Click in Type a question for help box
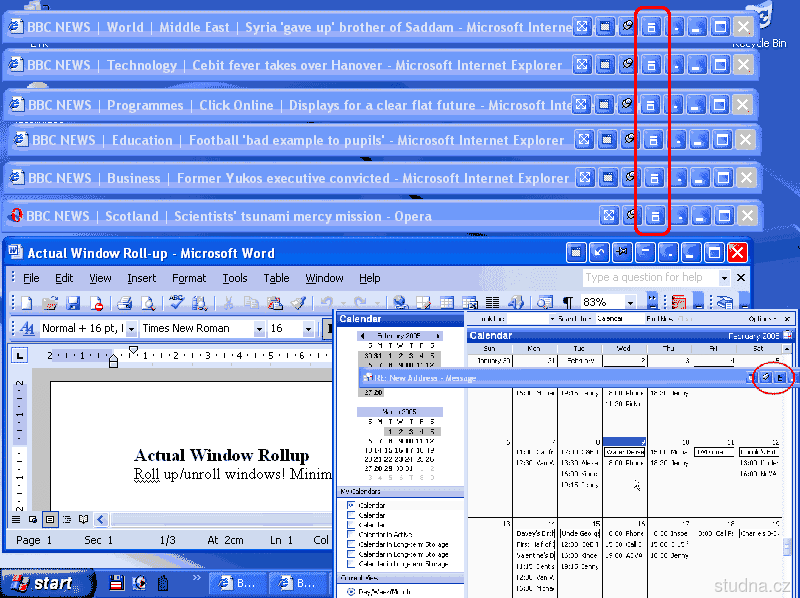This screenshot has width=800, height=598. (651, 278)
